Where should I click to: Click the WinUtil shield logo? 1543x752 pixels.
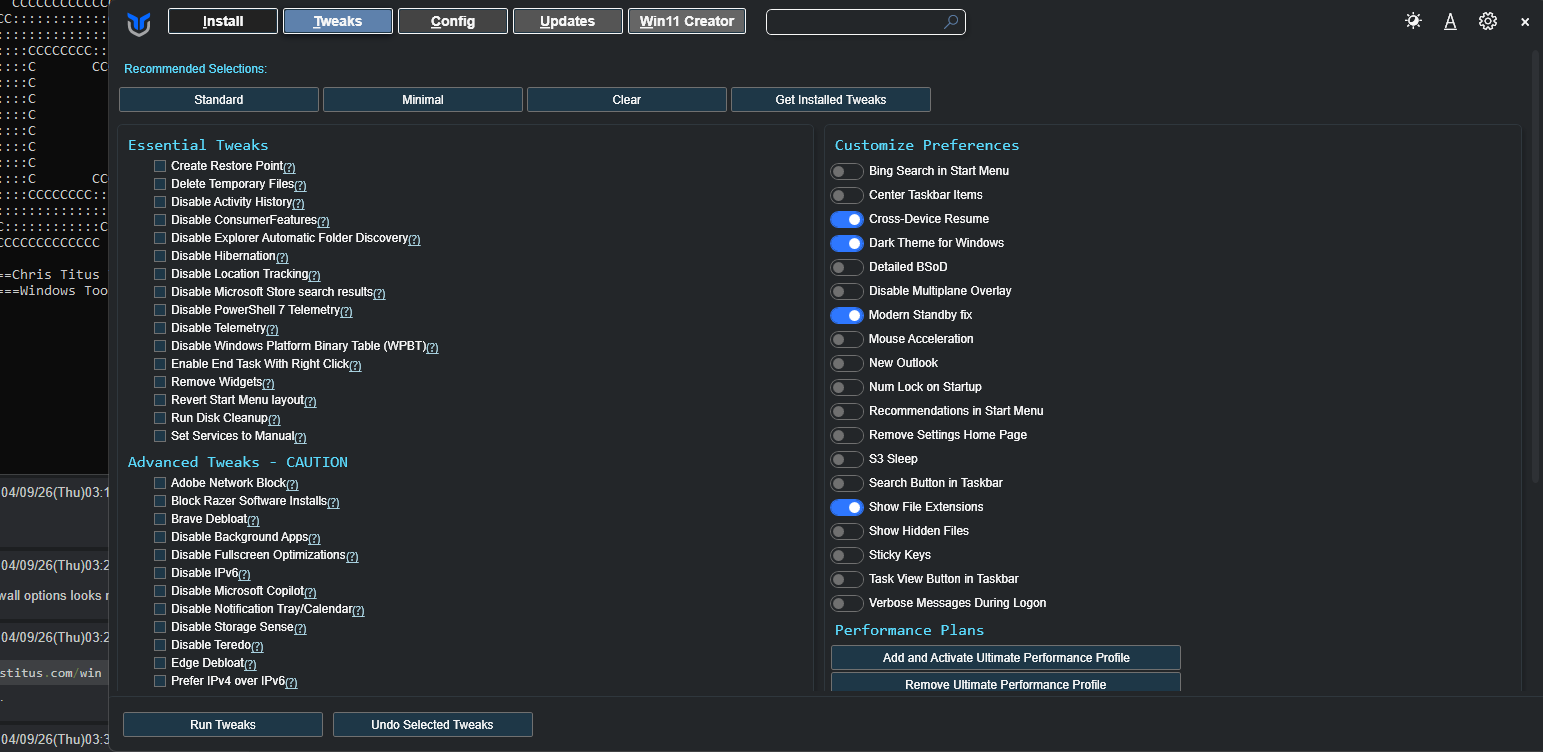(139, 22)
